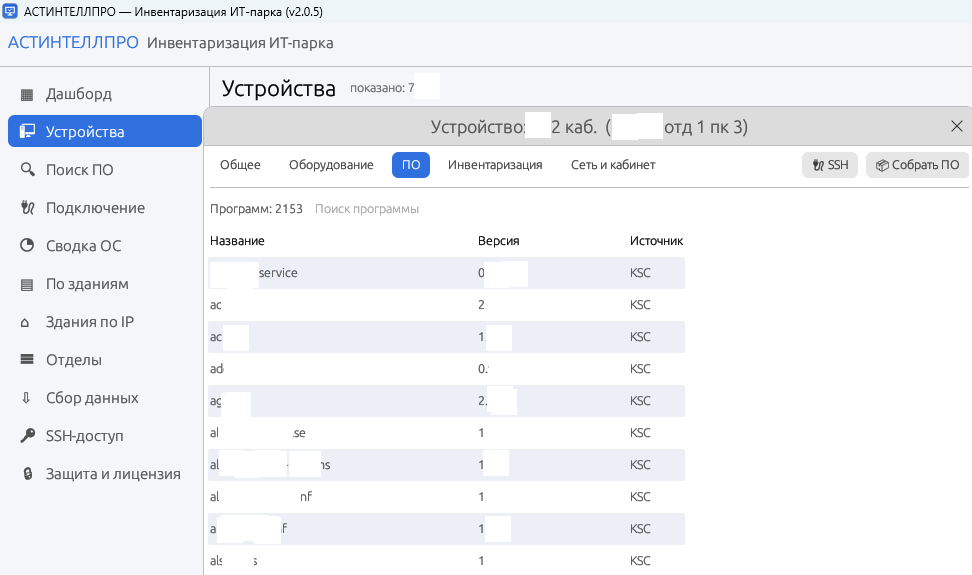Click the SSH button
972x575 pixels.
[830, 165]
